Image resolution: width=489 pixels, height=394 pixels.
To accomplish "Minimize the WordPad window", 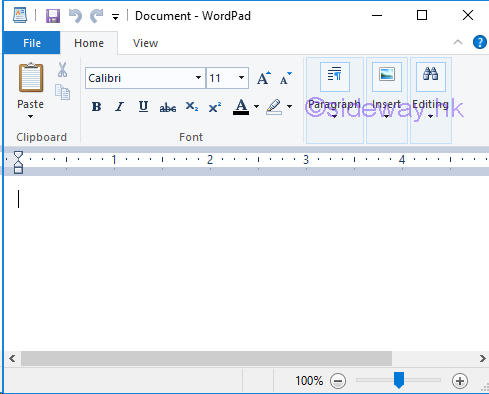I will (377, 15).
